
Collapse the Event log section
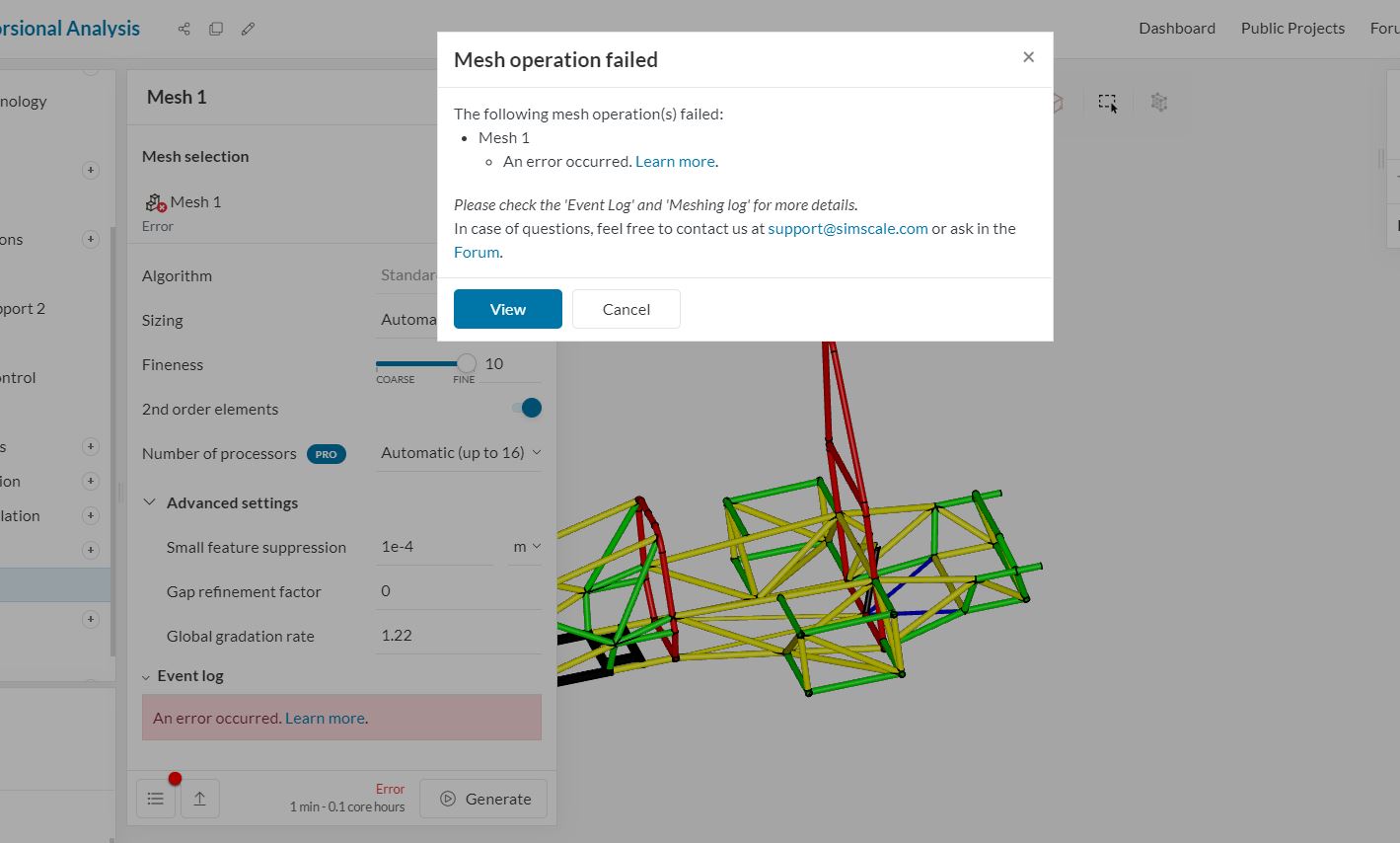point(146,676)
